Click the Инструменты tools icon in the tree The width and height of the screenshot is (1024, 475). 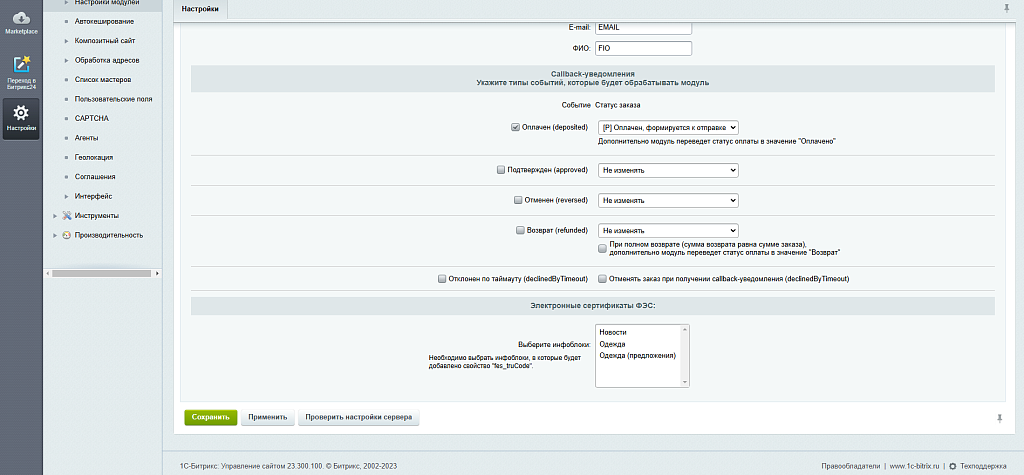67,215
